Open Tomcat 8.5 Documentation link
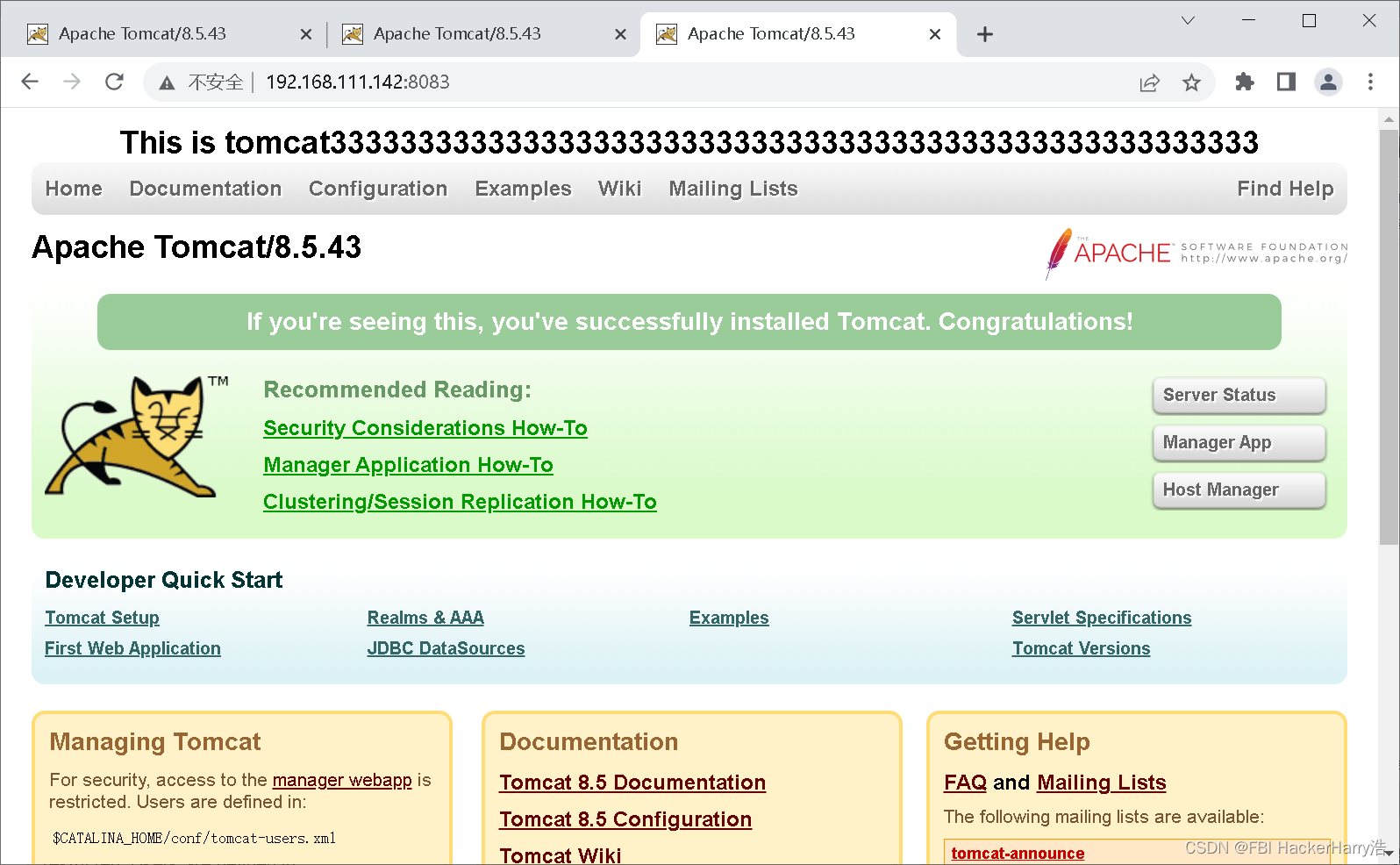Viewport: 1400px width, 865px height. (632, 783)
